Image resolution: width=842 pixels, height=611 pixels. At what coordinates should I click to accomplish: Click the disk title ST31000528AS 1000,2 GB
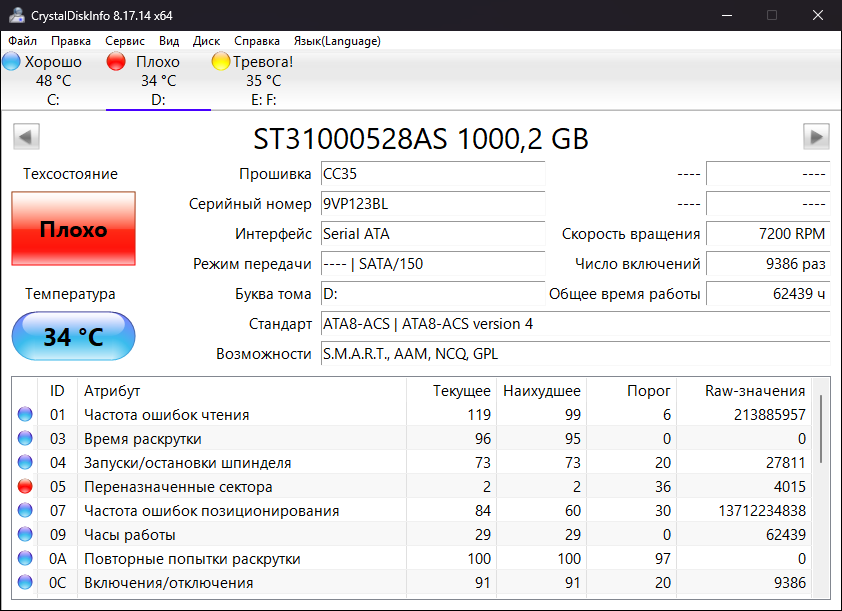(420, 139)
